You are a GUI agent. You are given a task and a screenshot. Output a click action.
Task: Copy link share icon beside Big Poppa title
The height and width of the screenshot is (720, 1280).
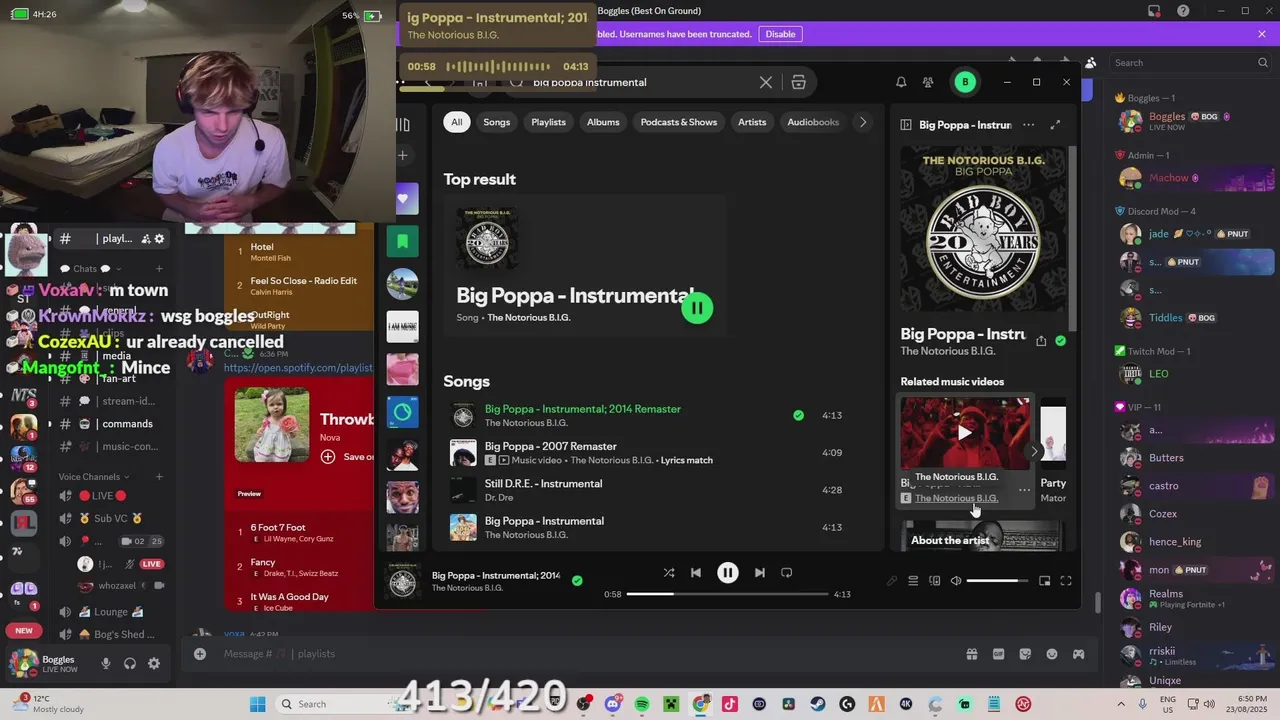click(x=1041, y=341)
